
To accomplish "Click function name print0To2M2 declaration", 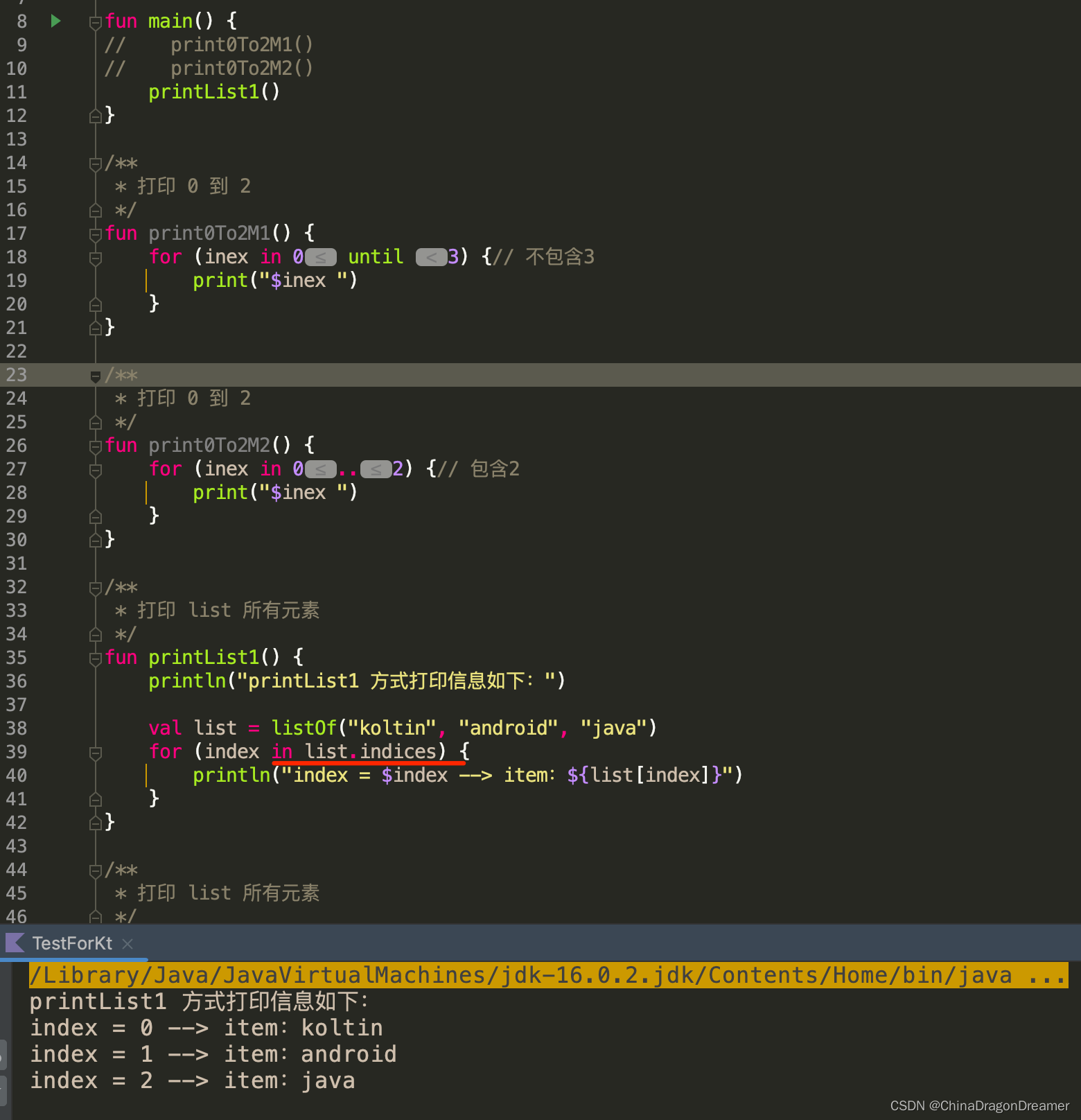I will (209, 445).
